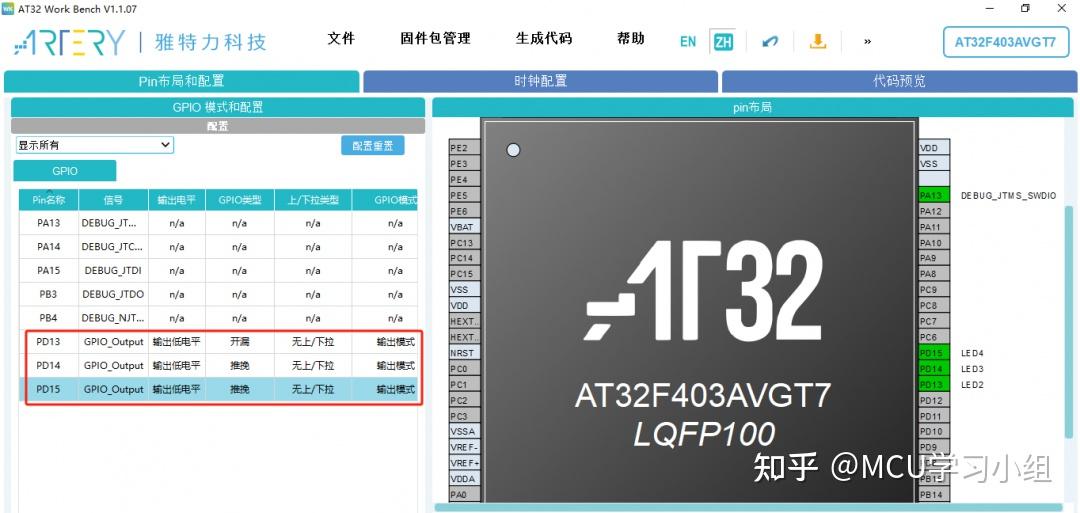Image resolution: width=1080 pixels, height=513 pixels.
Task: Click the PA11 pin on chip
Action: click(934, 227)
